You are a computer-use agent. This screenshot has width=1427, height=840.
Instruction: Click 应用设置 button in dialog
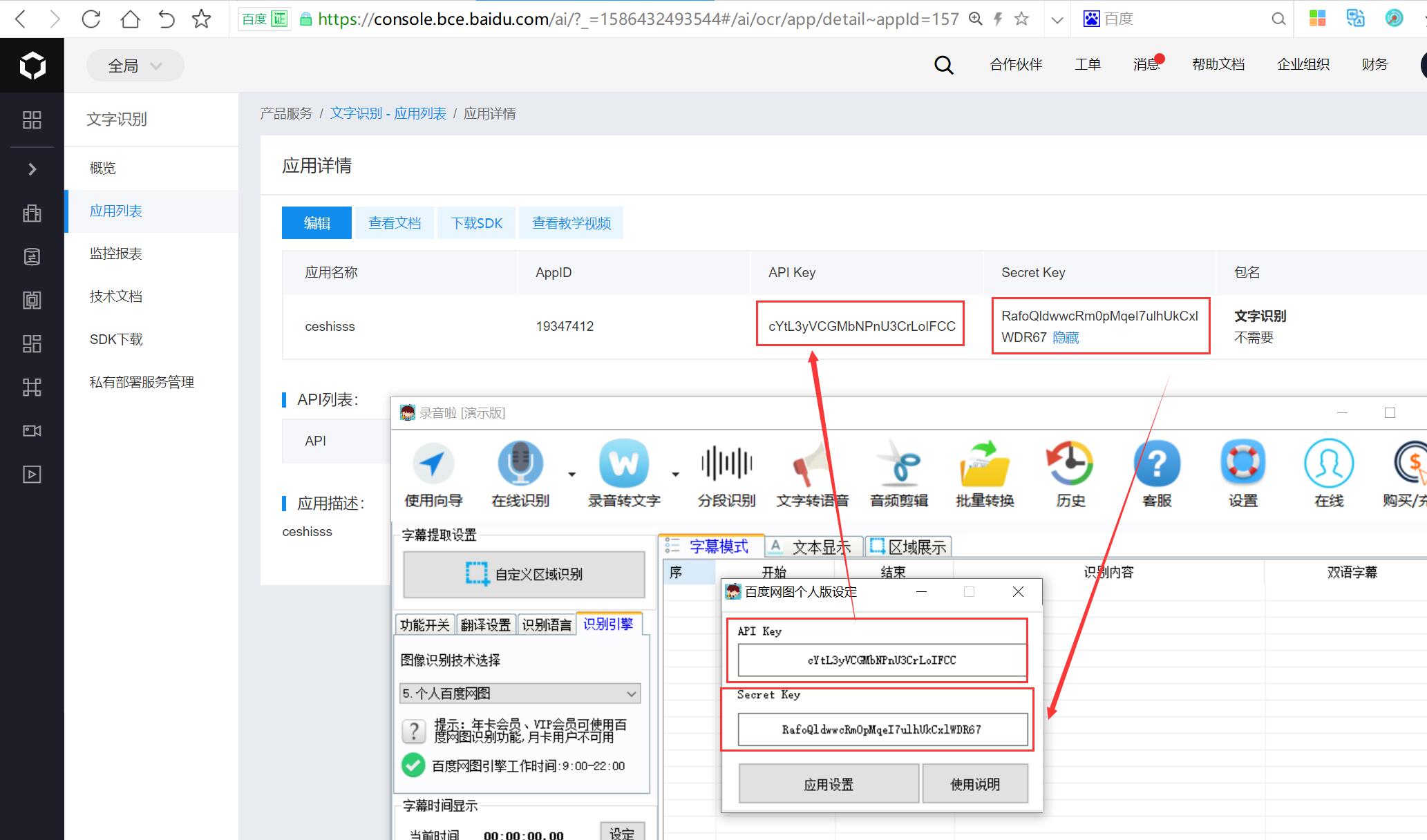click(x=829, y=784)
